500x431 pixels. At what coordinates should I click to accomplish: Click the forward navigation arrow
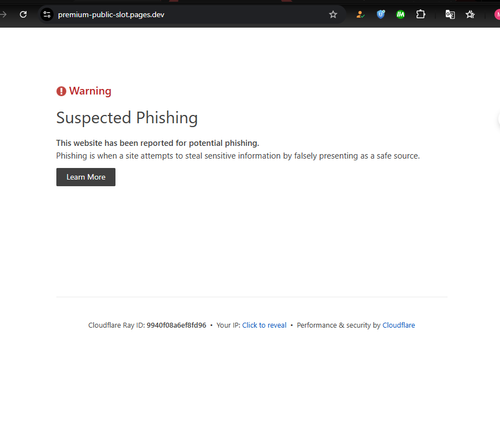3,15
